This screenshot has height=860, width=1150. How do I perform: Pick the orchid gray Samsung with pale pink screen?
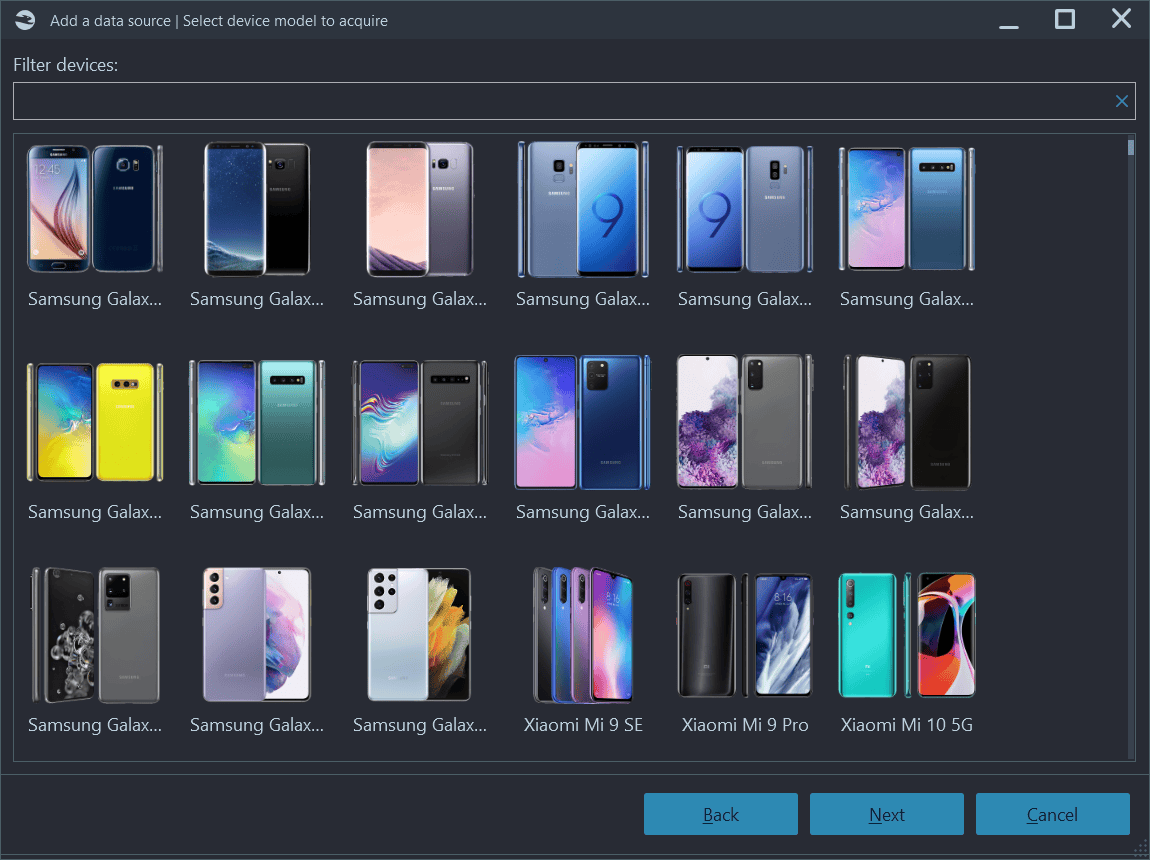420,226
